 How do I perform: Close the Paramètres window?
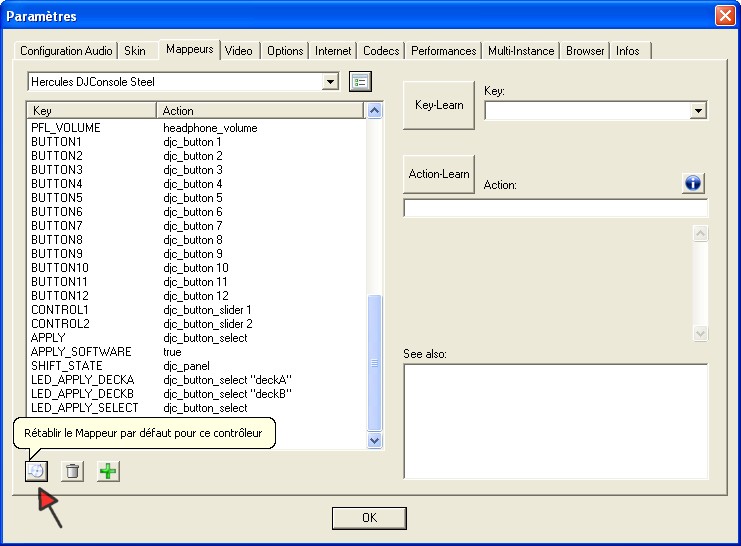[724, 16]
